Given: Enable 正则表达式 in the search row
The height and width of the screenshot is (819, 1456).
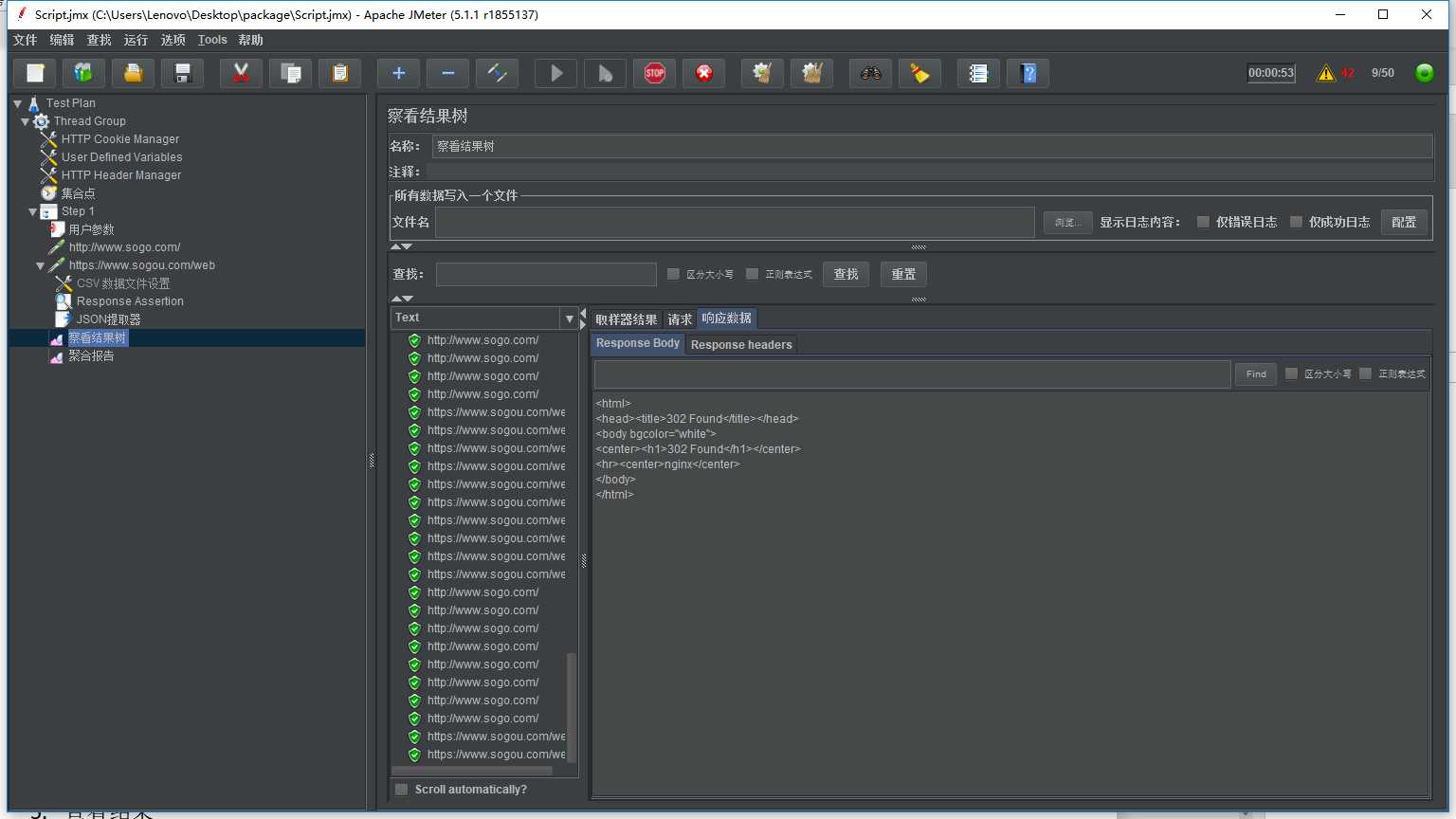Looking at the screenshot, I should [752, 274].
